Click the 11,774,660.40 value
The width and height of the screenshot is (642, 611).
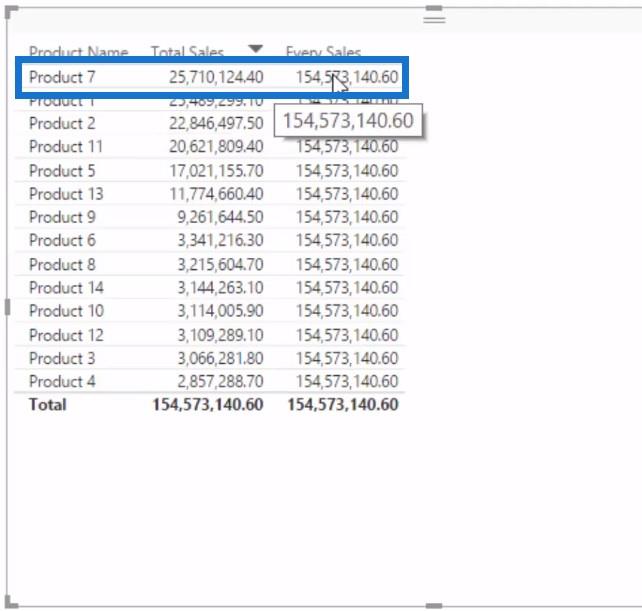coord(216,194)
